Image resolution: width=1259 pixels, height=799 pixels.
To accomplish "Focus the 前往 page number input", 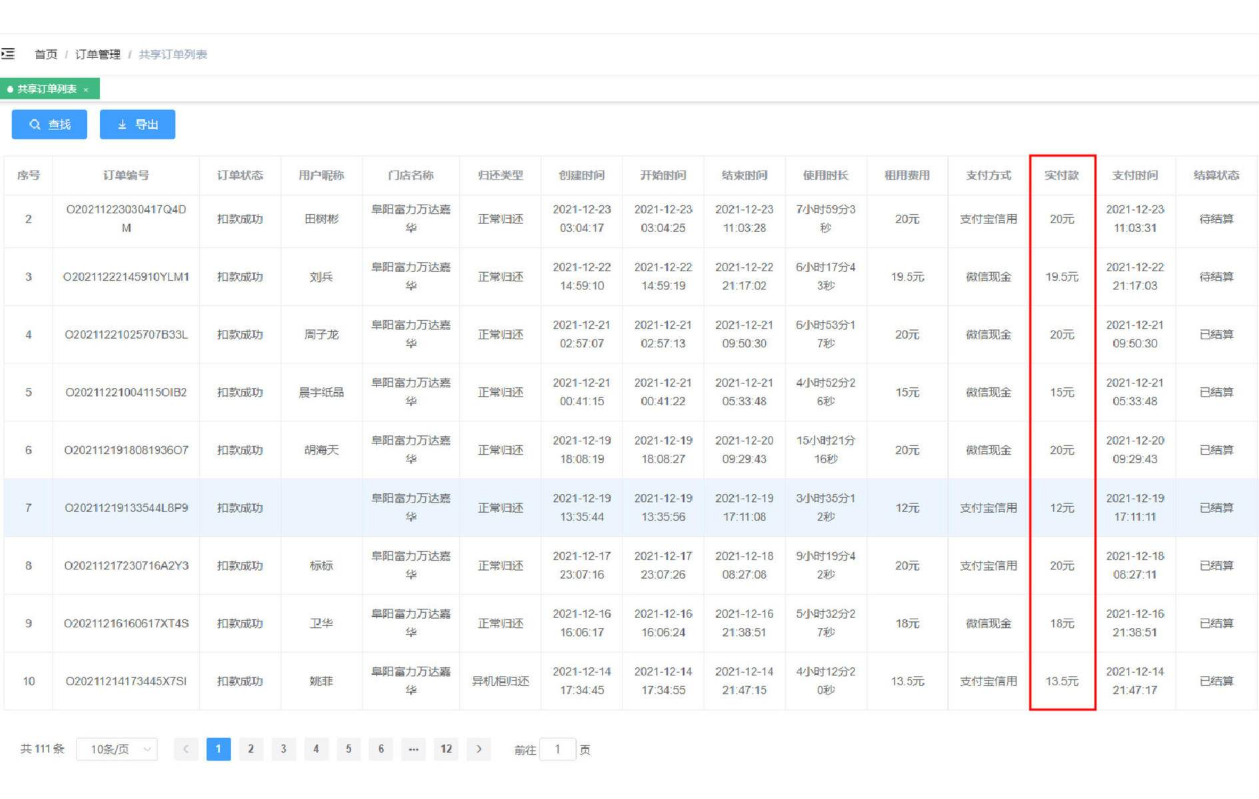I will pos(558,749).
